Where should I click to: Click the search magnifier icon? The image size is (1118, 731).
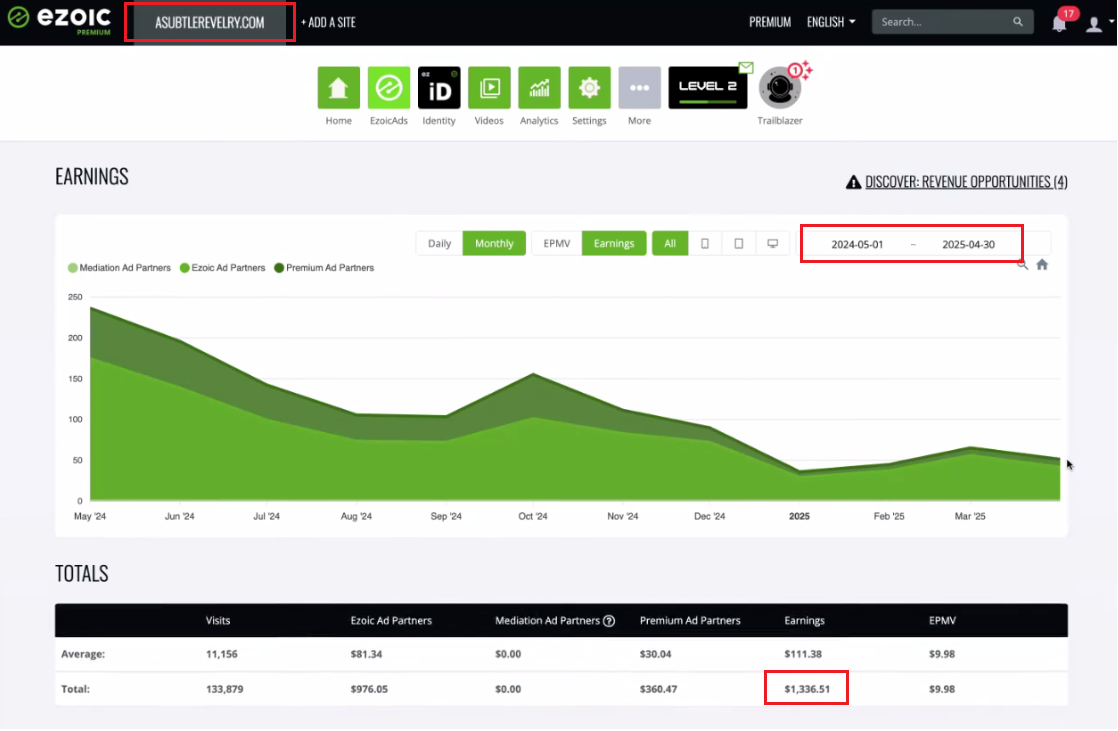pyautogui.click(x=1017, y=22)
